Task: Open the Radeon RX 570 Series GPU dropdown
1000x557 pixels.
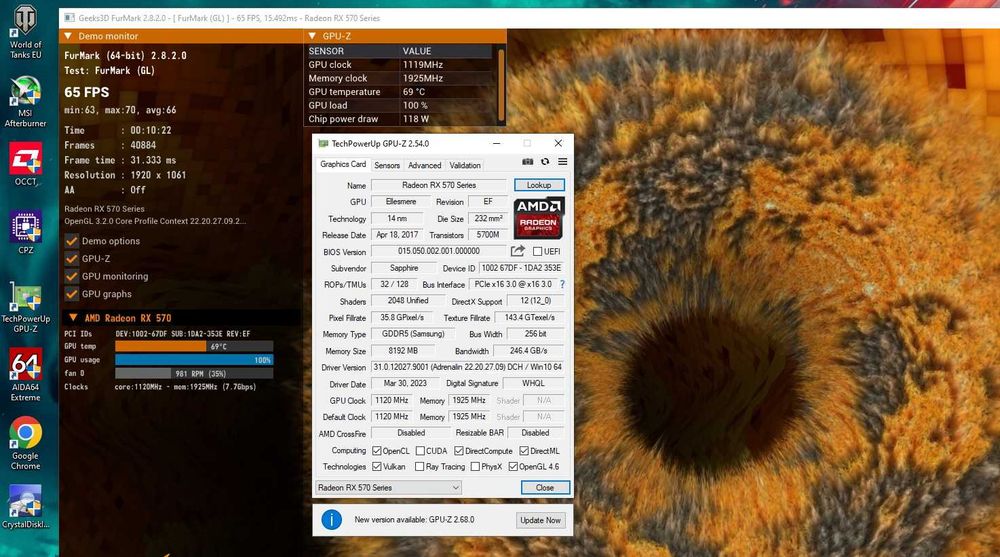Action: [388, 487]
